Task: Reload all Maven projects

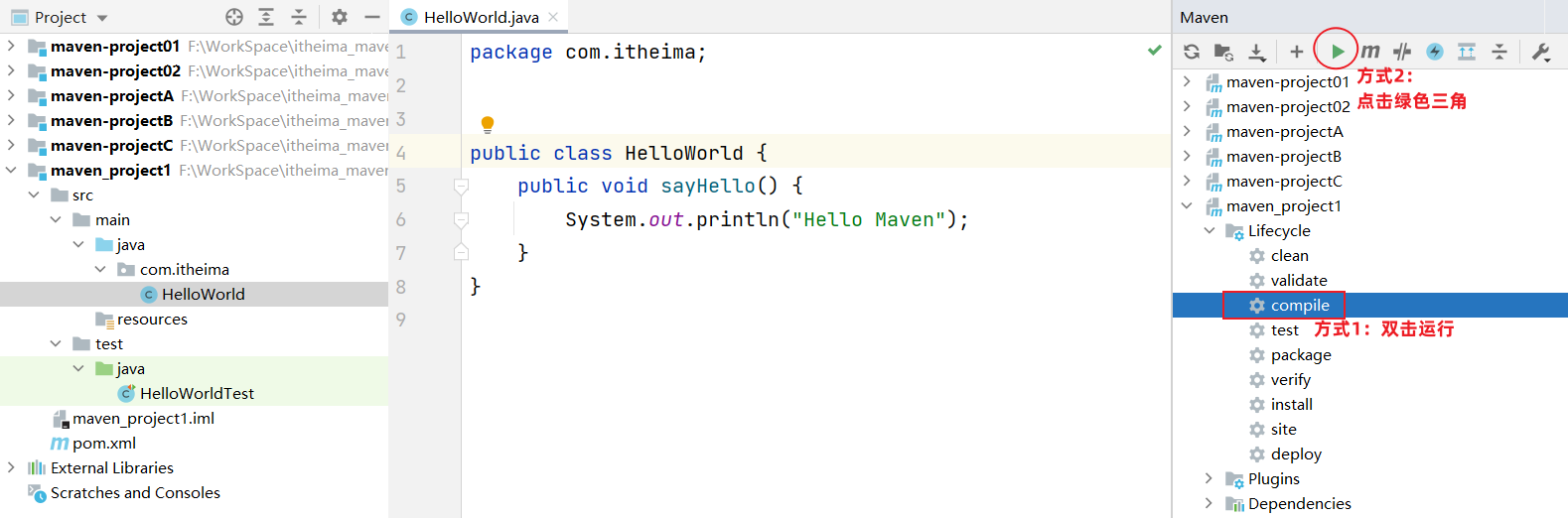Action: (1192, 52)
